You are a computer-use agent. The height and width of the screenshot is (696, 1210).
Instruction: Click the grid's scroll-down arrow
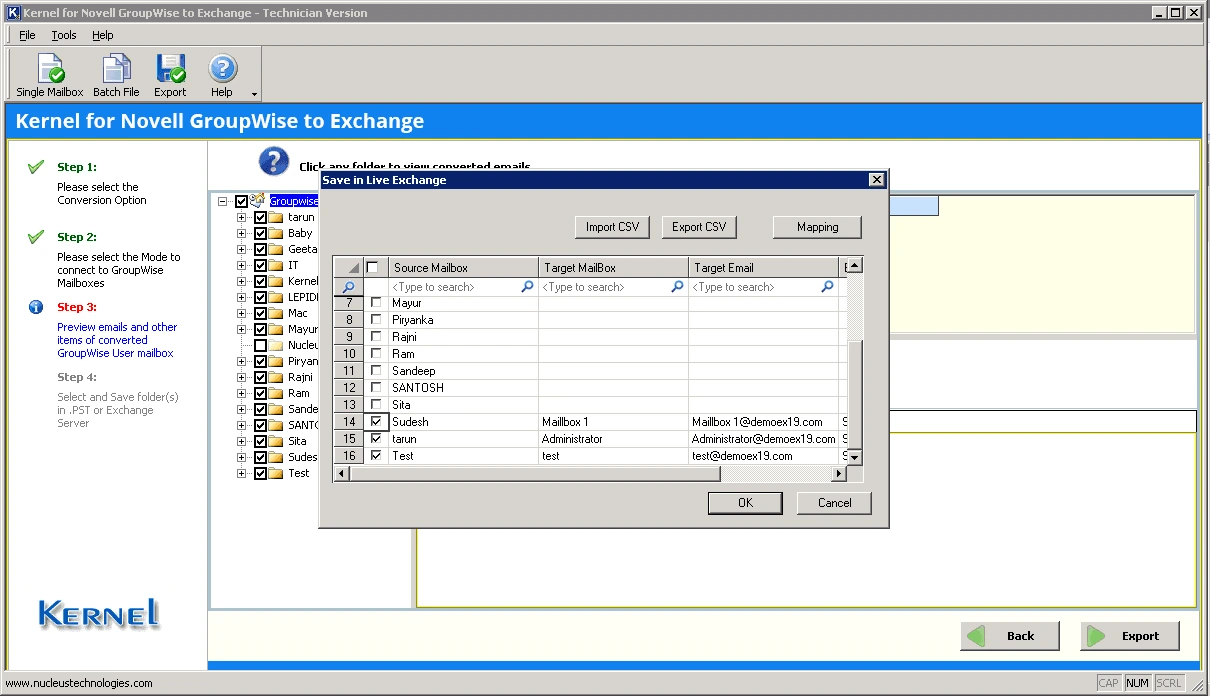[855, 457]
